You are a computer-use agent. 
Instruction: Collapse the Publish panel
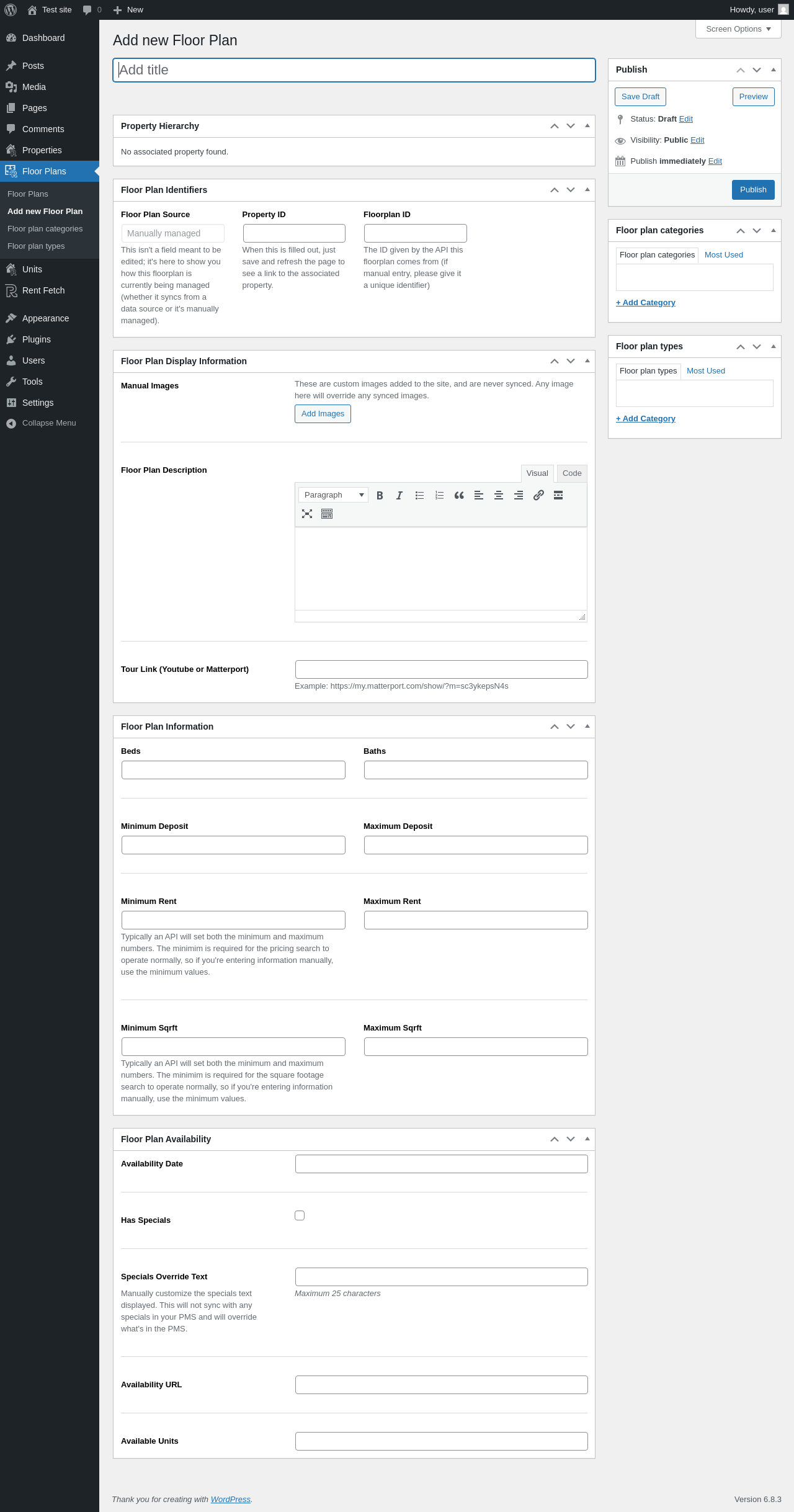pos(773,70)
